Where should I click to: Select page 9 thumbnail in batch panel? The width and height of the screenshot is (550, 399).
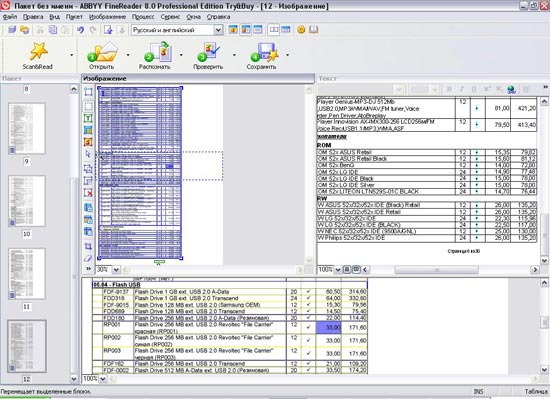point(27,128)
